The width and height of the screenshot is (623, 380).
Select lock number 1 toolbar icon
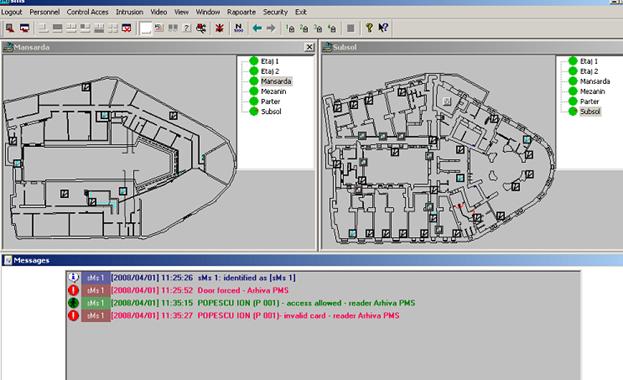tap(290, 28)
